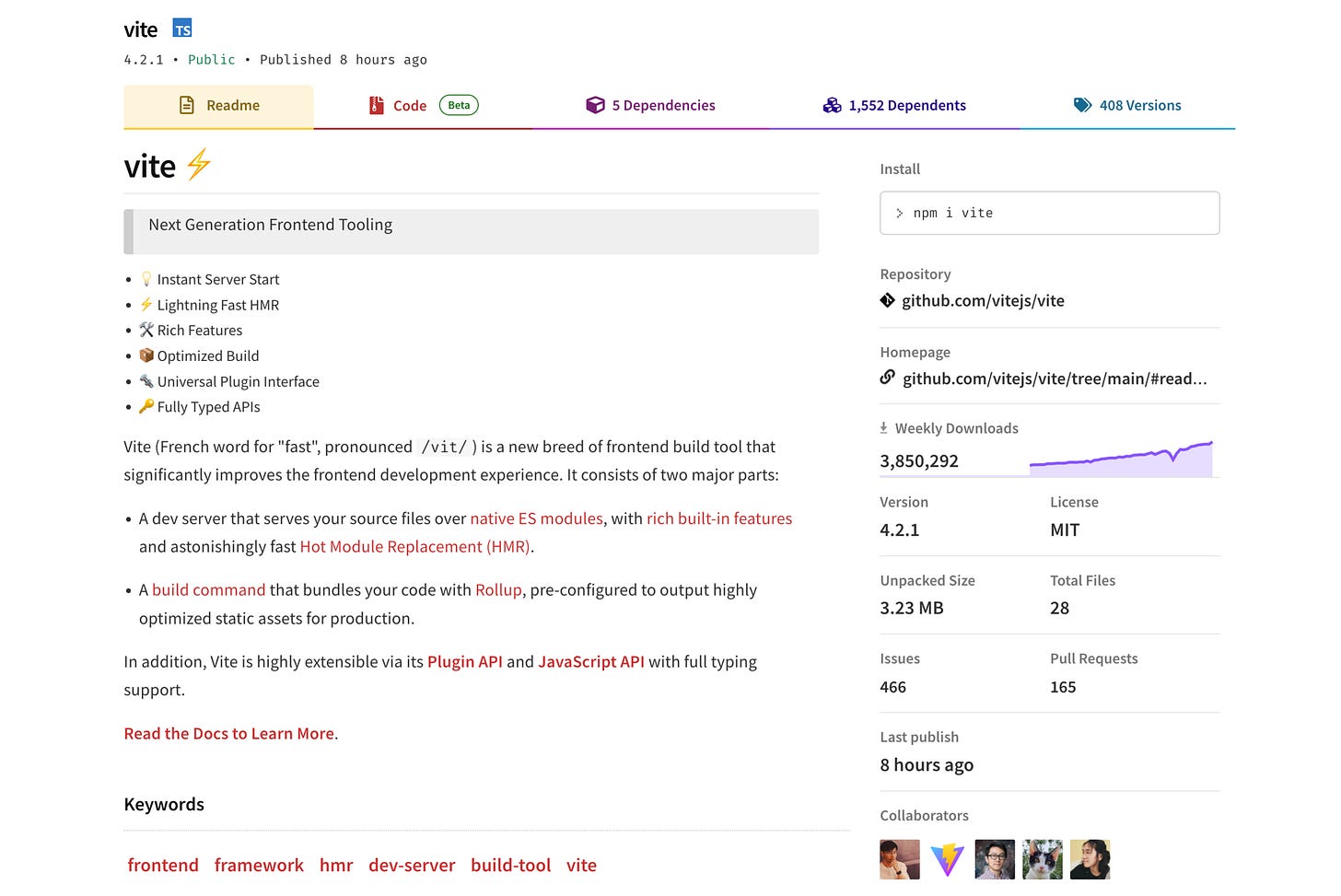Click the 28 total files value
This screenshot has height=896, width=1341.
click(x=1060, y=608)
